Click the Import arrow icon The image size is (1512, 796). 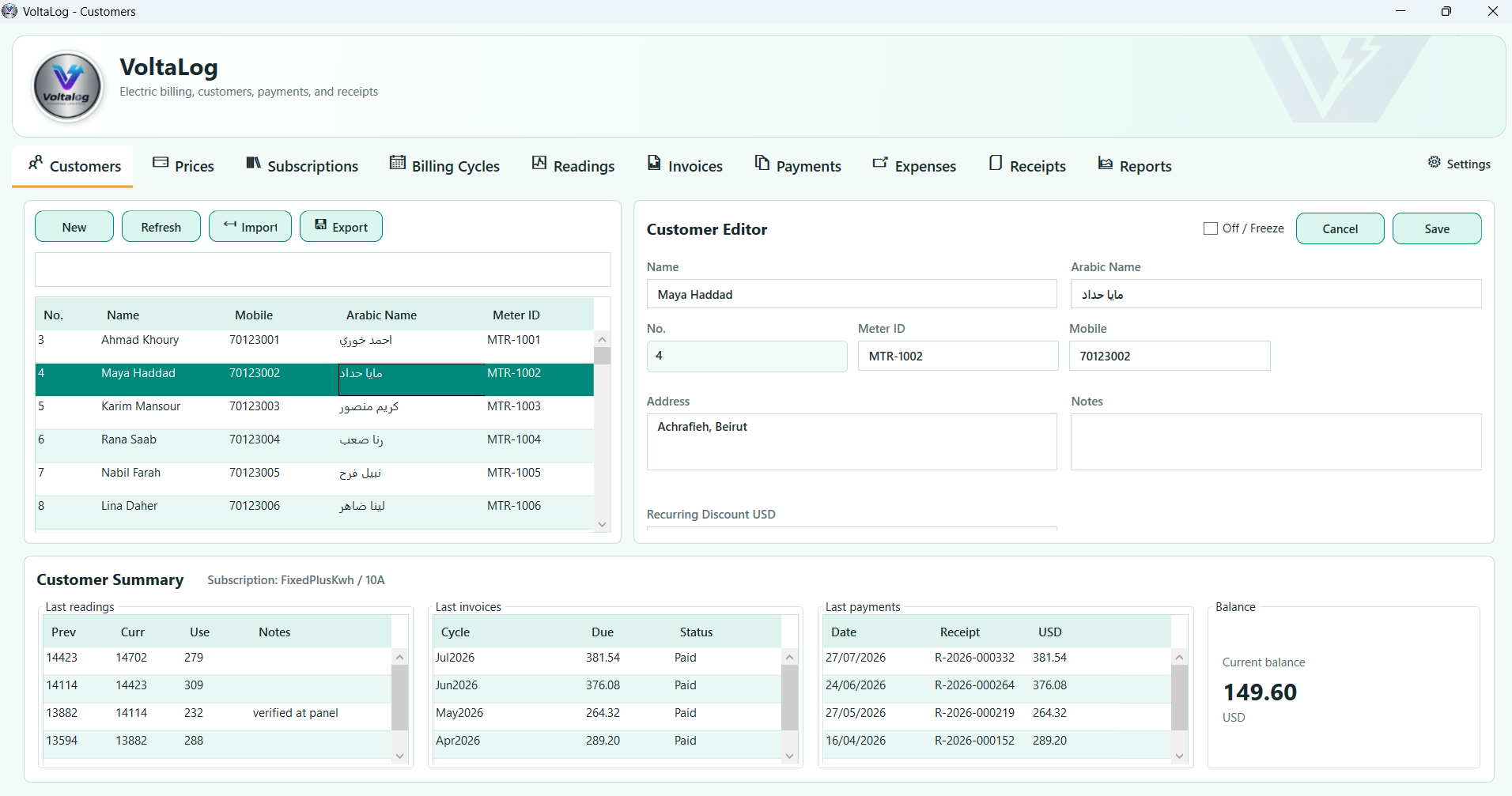(x=230, y=225)
